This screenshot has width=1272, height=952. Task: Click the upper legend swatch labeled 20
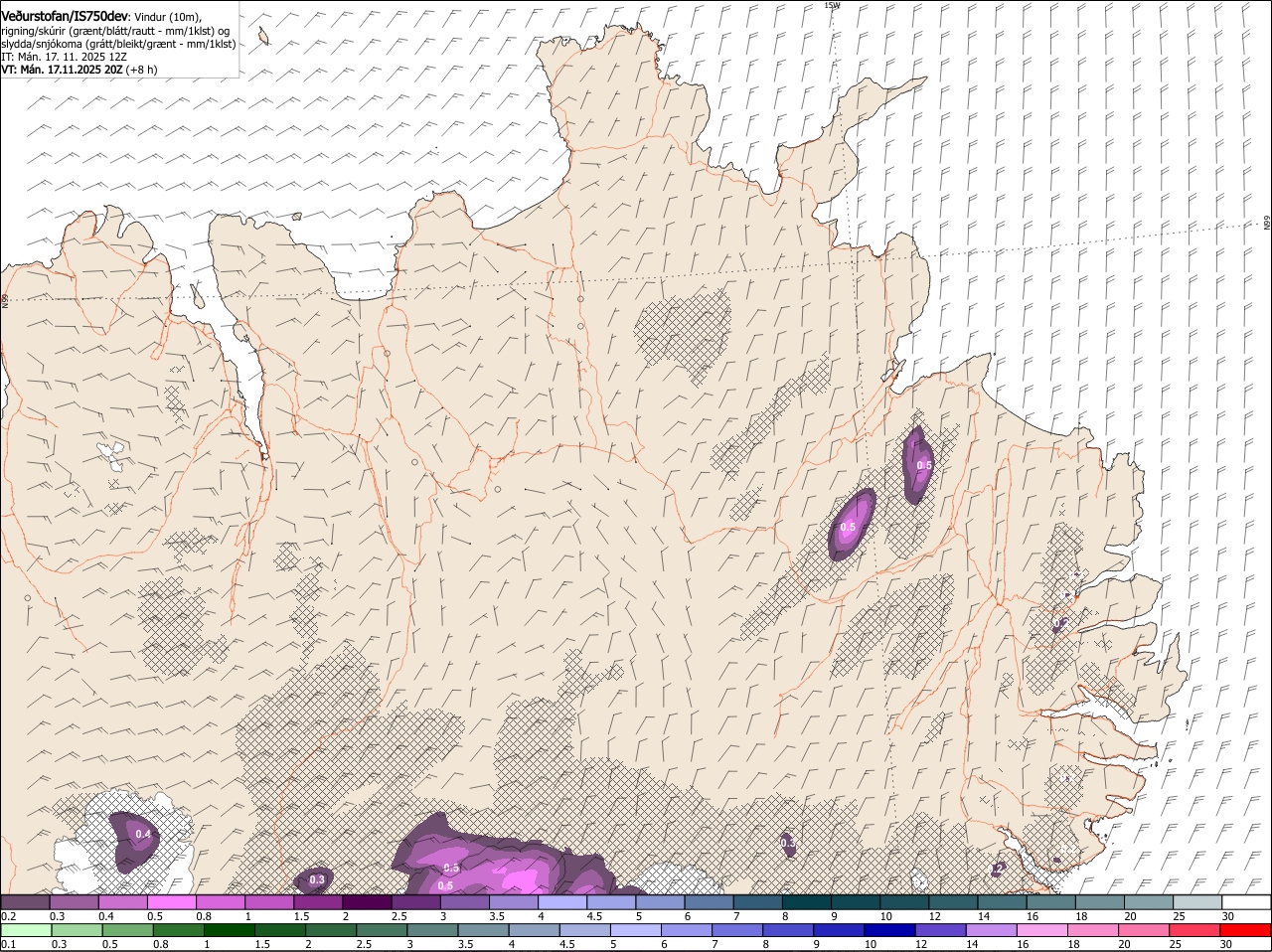1148,902
